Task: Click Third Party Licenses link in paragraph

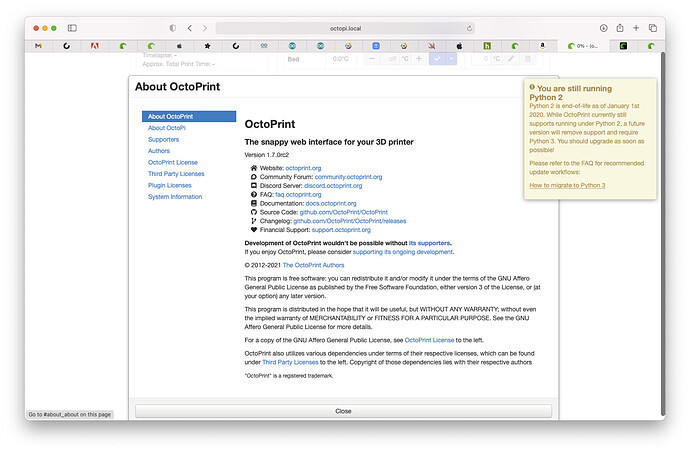Action: 290,362
